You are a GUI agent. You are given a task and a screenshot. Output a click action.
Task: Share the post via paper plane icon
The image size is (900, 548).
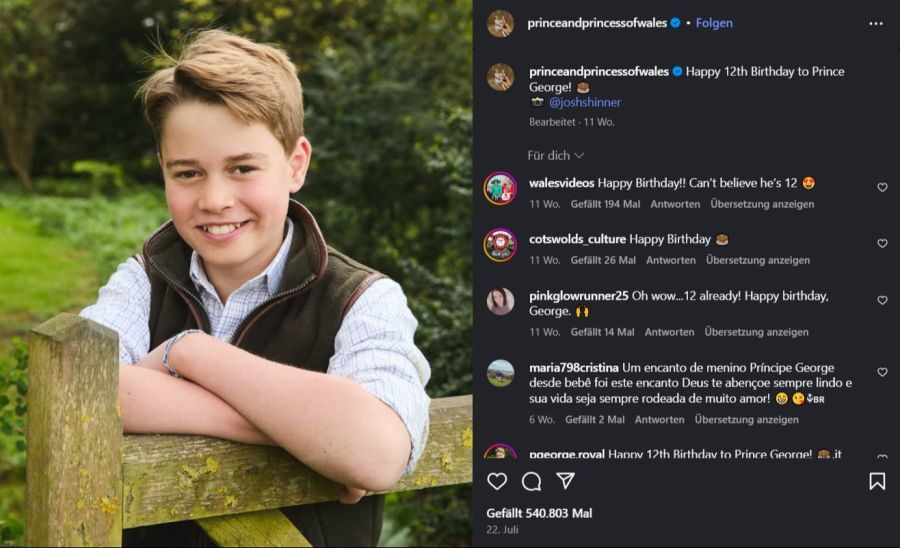click(x=565, y=481)
